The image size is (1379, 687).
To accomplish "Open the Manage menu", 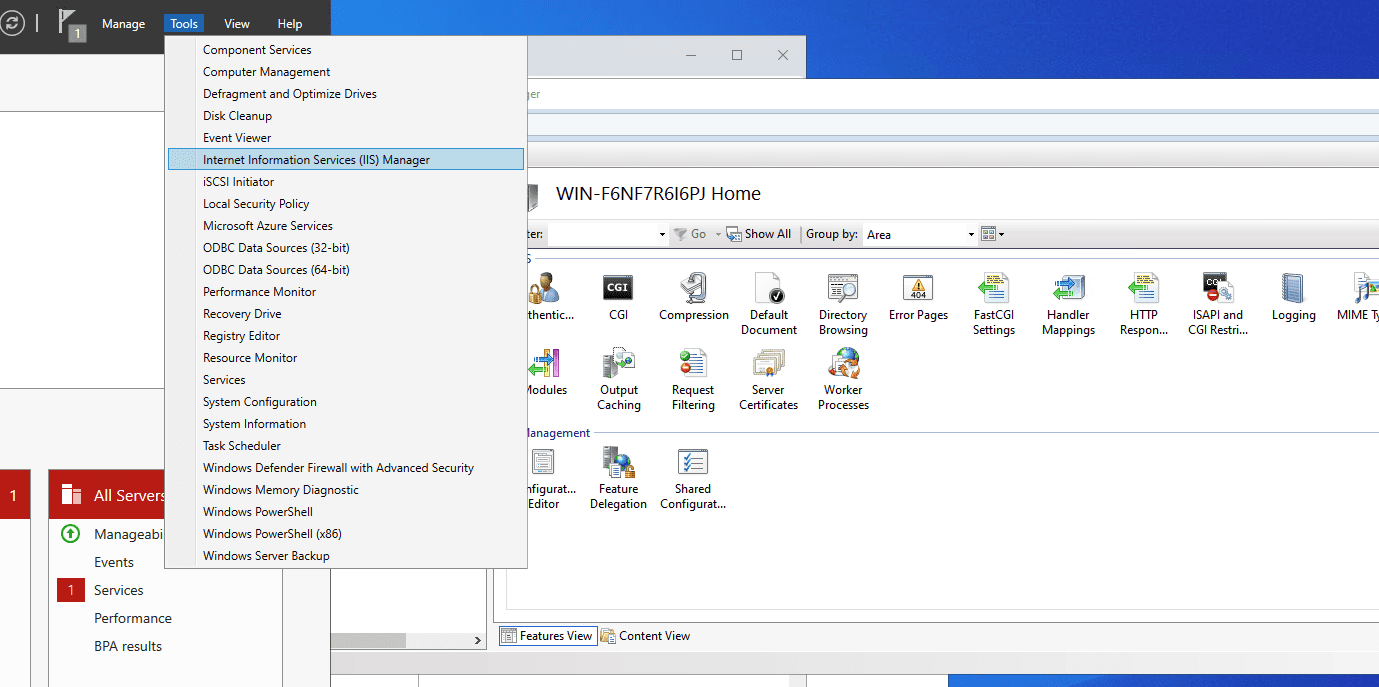I will click(123, 24).
